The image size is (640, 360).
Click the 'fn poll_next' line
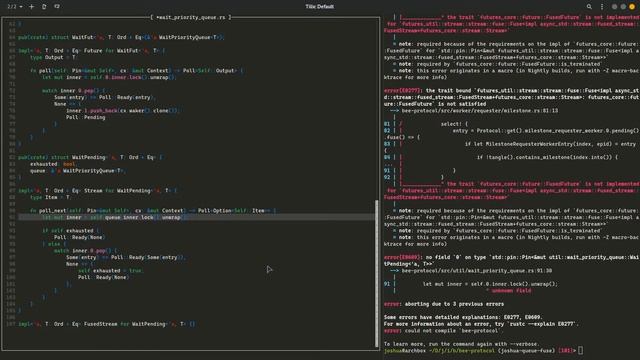pyautogui.click(x=153, y=211)
